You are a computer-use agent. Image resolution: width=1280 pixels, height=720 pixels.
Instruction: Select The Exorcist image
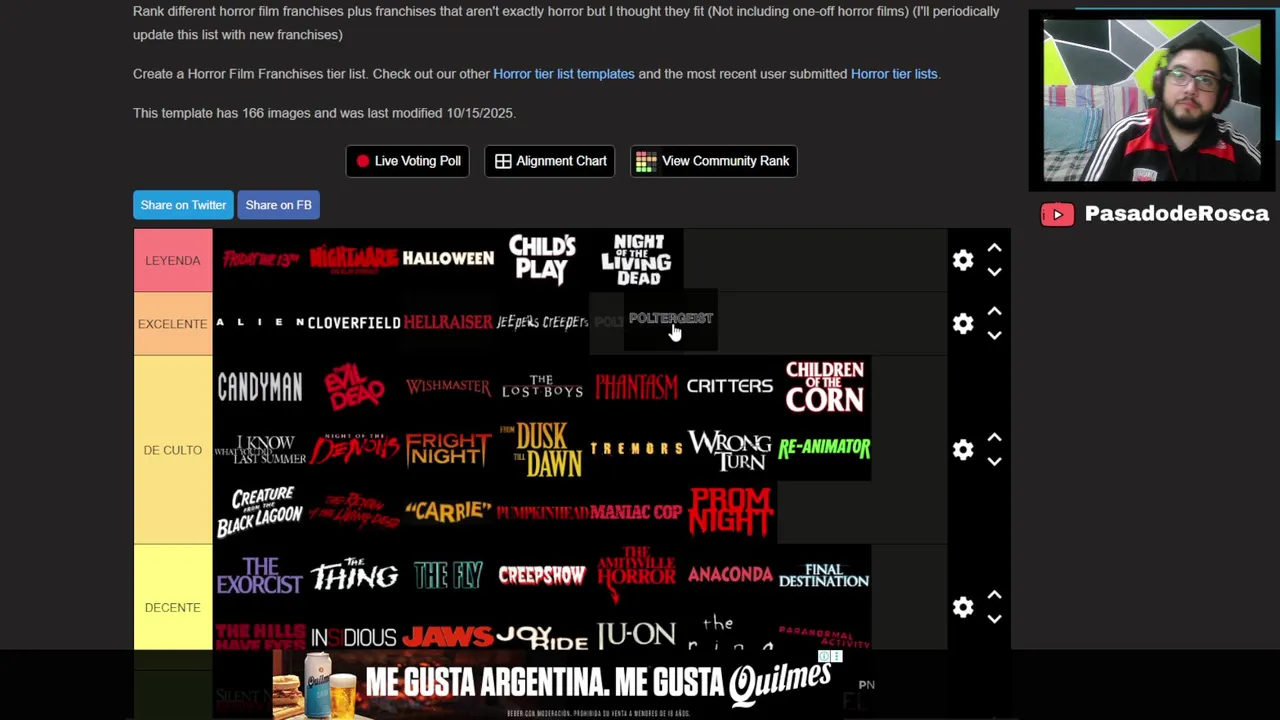(260, 576)
